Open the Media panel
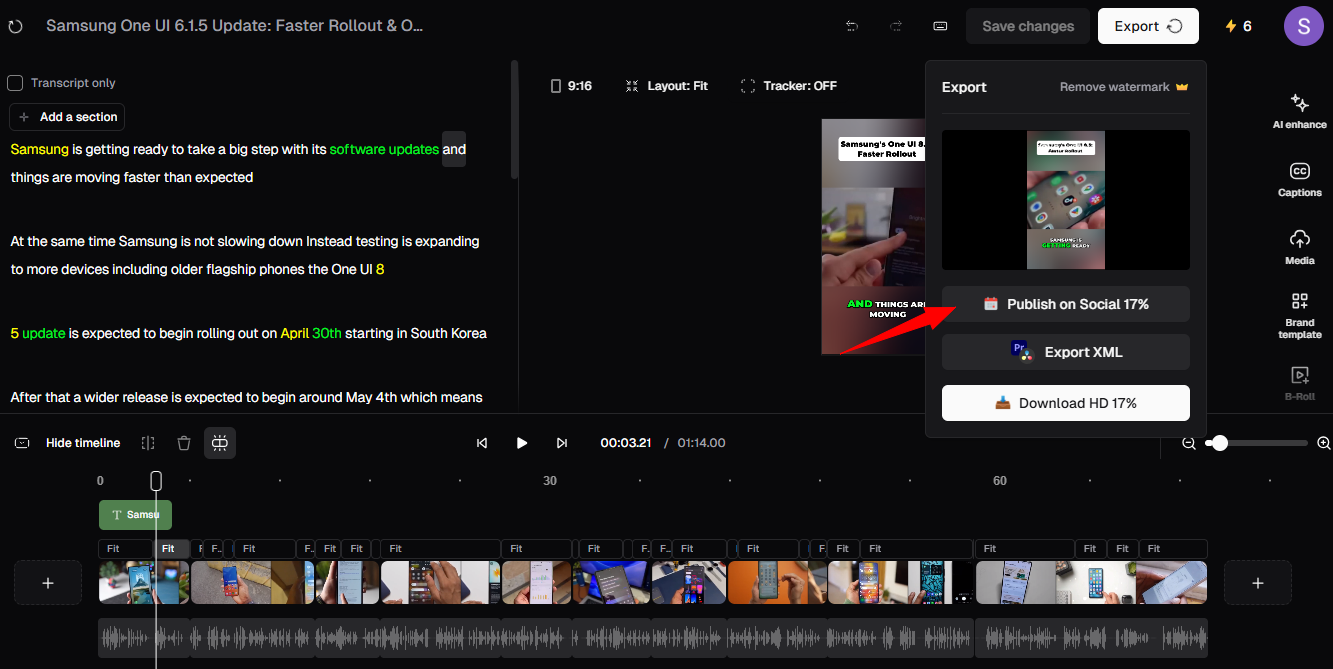The height and width of the screenshot is (669, 1333). click(x=1299, y=247)
